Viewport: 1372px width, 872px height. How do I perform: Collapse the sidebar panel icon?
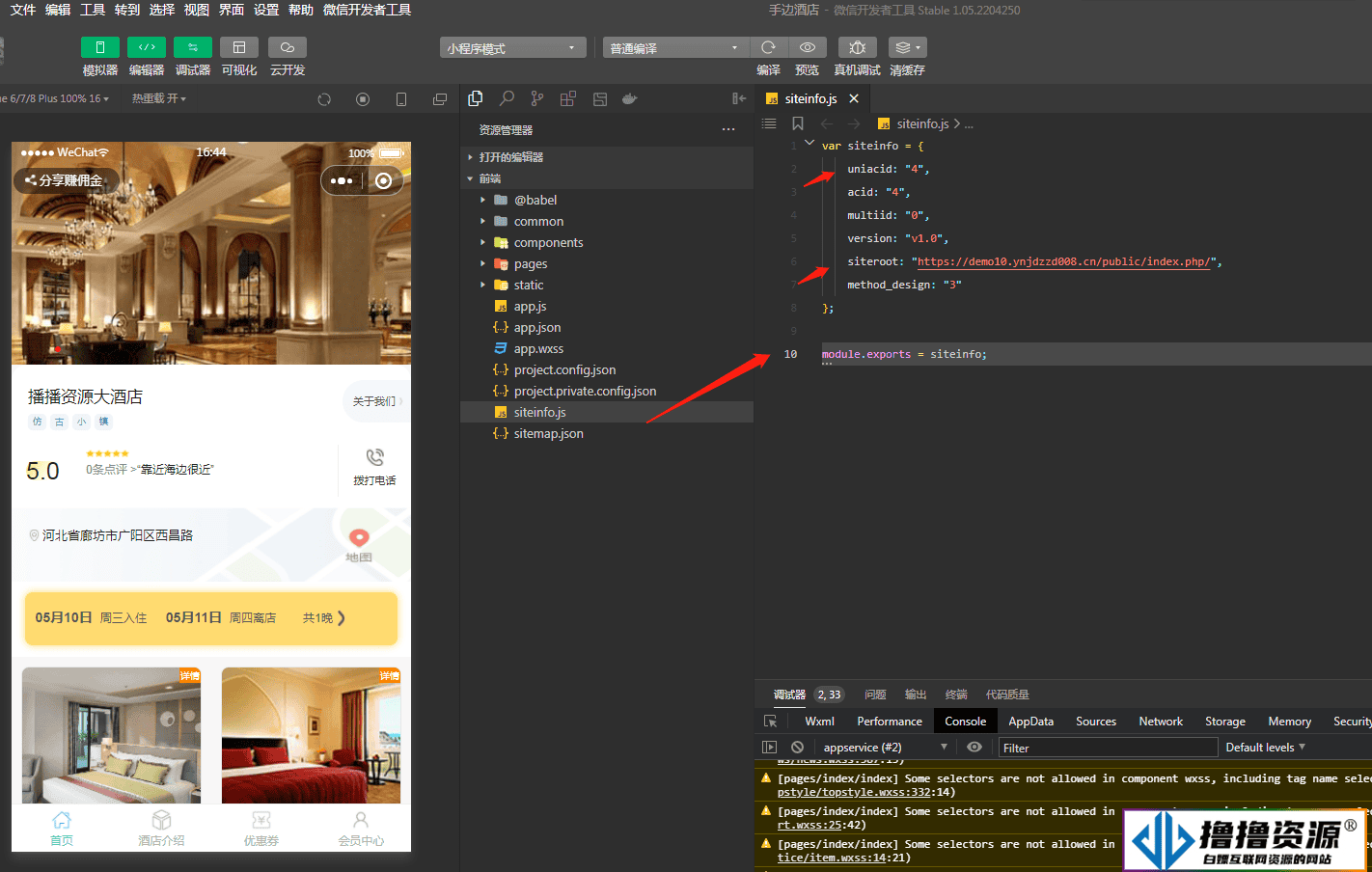[x=739, y=98]
